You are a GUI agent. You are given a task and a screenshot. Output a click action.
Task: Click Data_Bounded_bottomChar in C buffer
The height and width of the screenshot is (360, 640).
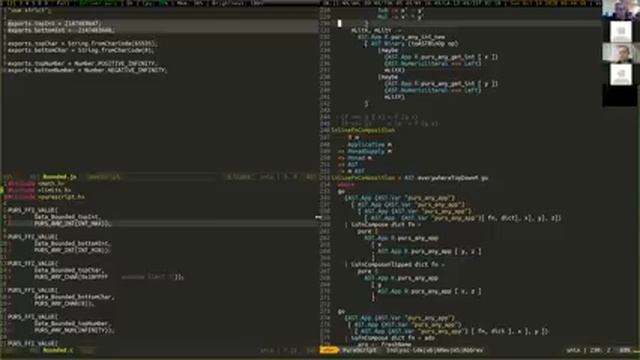coord(74,297)
